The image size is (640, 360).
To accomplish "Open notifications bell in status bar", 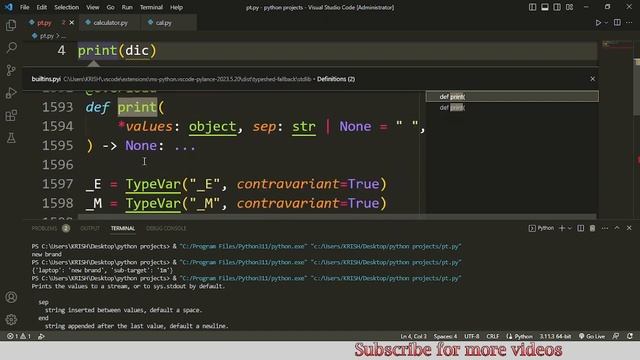I will [x=630, y=336].
